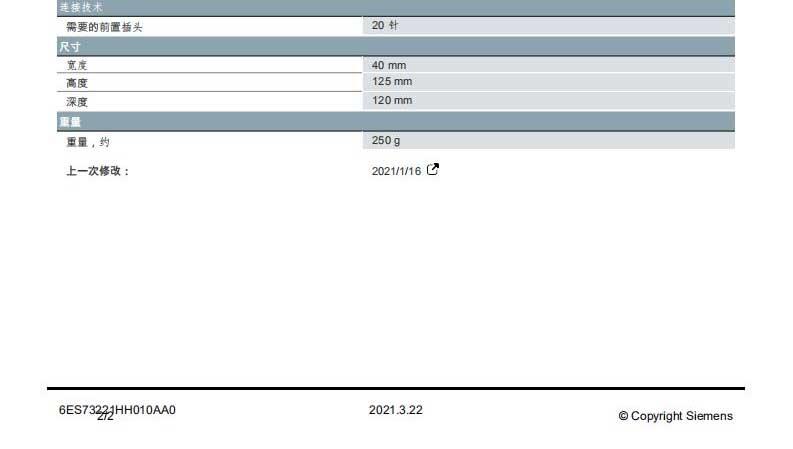Click the external link icon beside 2021/1/16
This screenshot has height=449, width=793.
pyautogui.click(x=433, y=170)
